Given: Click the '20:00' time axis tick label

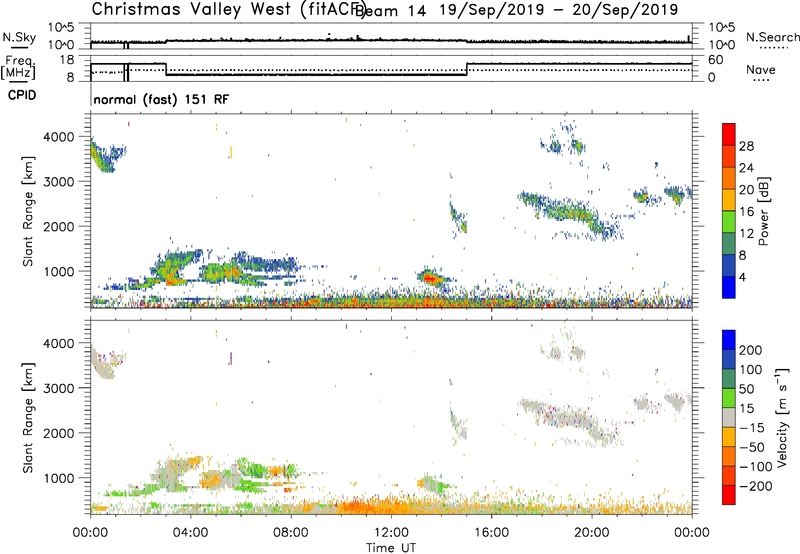Looking at the screenshot, I should pos(592,533).
